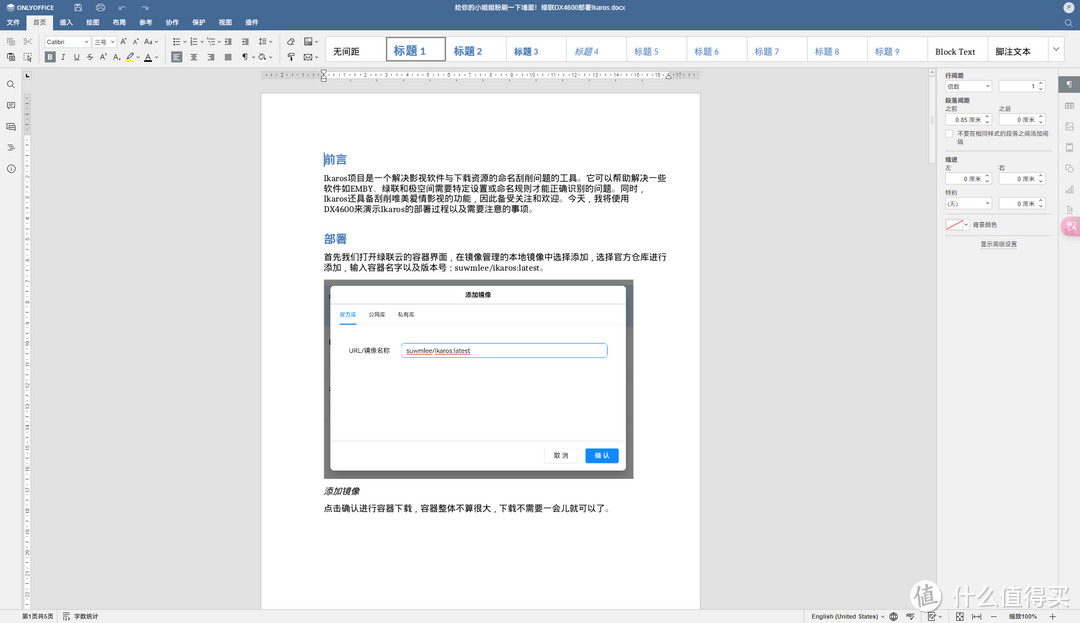Click the save icon in title bar
1080x623 pixels.
76,7
